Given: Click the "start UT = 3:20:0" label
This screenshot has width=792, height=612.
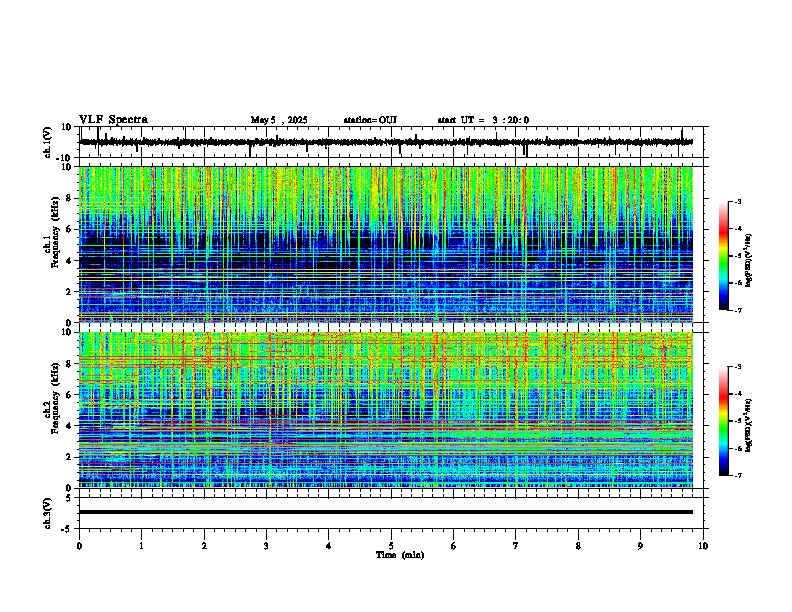Looking at the screenshot, I should pyautogui.click(x=483, y=120).
